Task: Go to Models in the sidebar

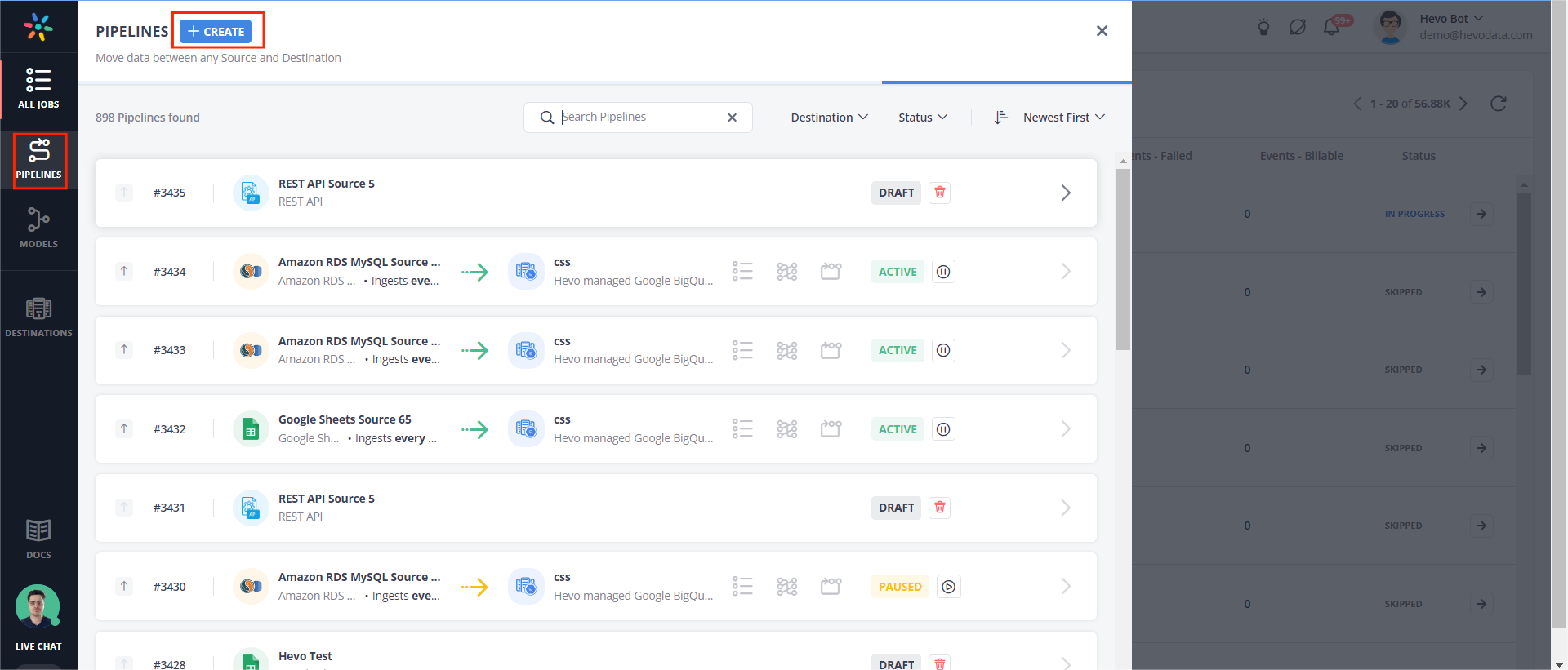Action: click(x=38, y=228)
